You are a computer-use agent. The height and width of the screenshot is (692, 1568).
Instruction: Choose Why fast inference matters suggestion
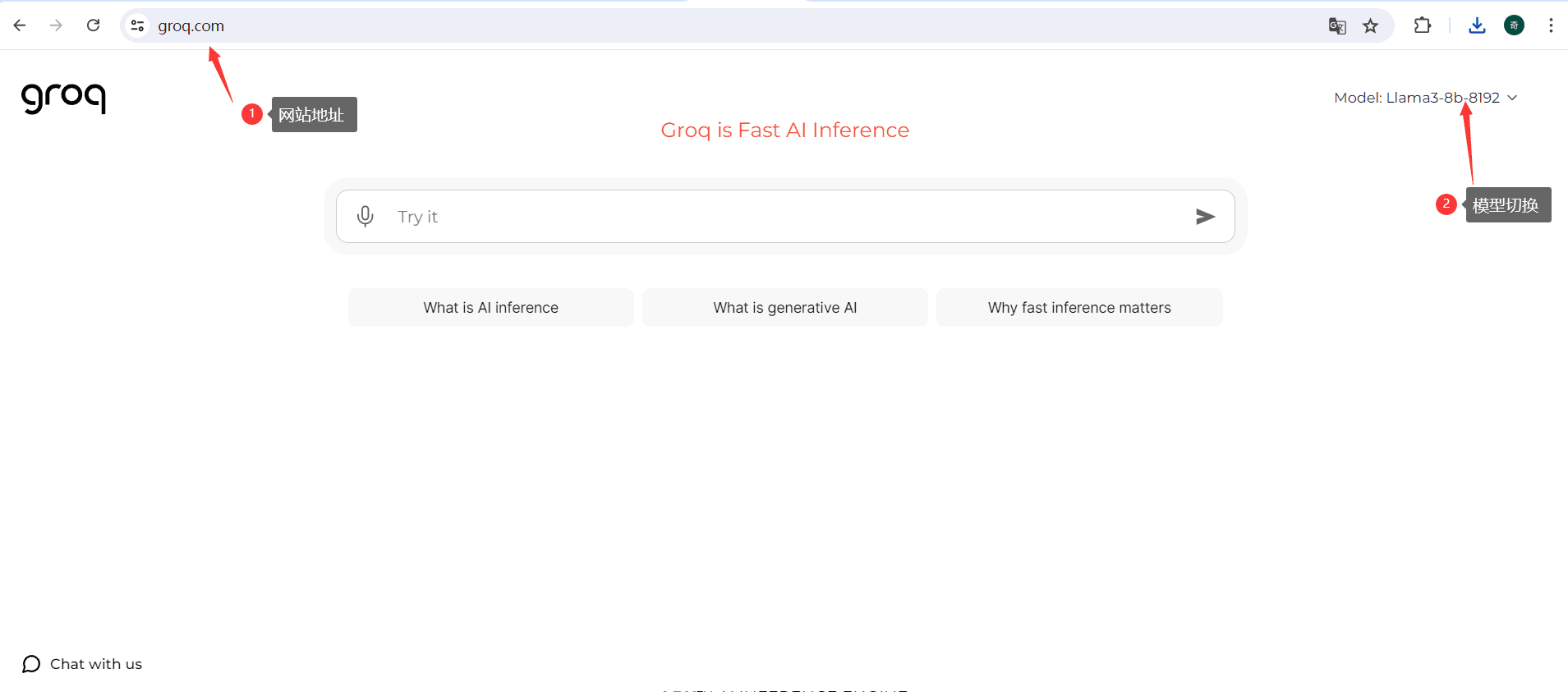tap(1079, 308)
